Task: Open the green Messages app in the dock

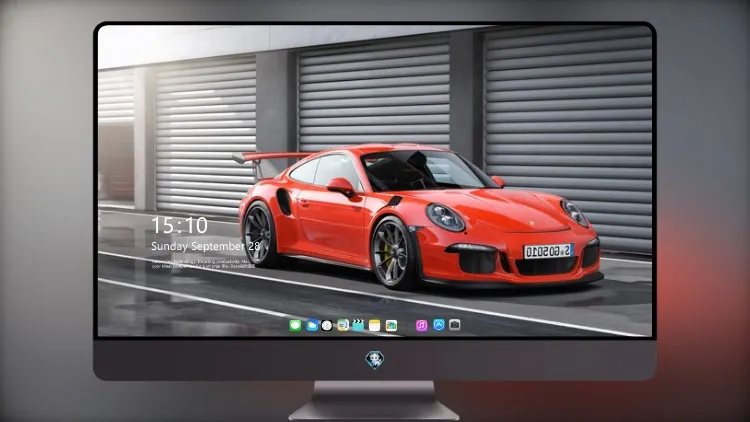Action: pos(295,326)
